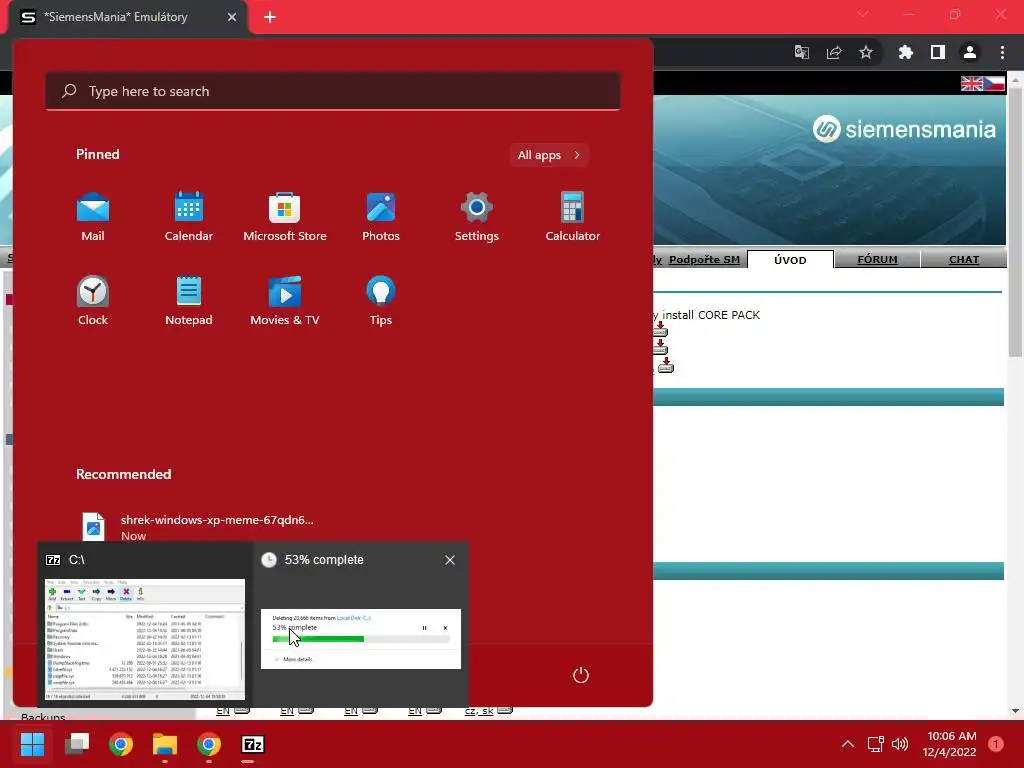Image resolution: width=1024 pixels, height=768 pixels.
Task: Open Chrome three-dot menu
Action: (x=1002, y=52)
